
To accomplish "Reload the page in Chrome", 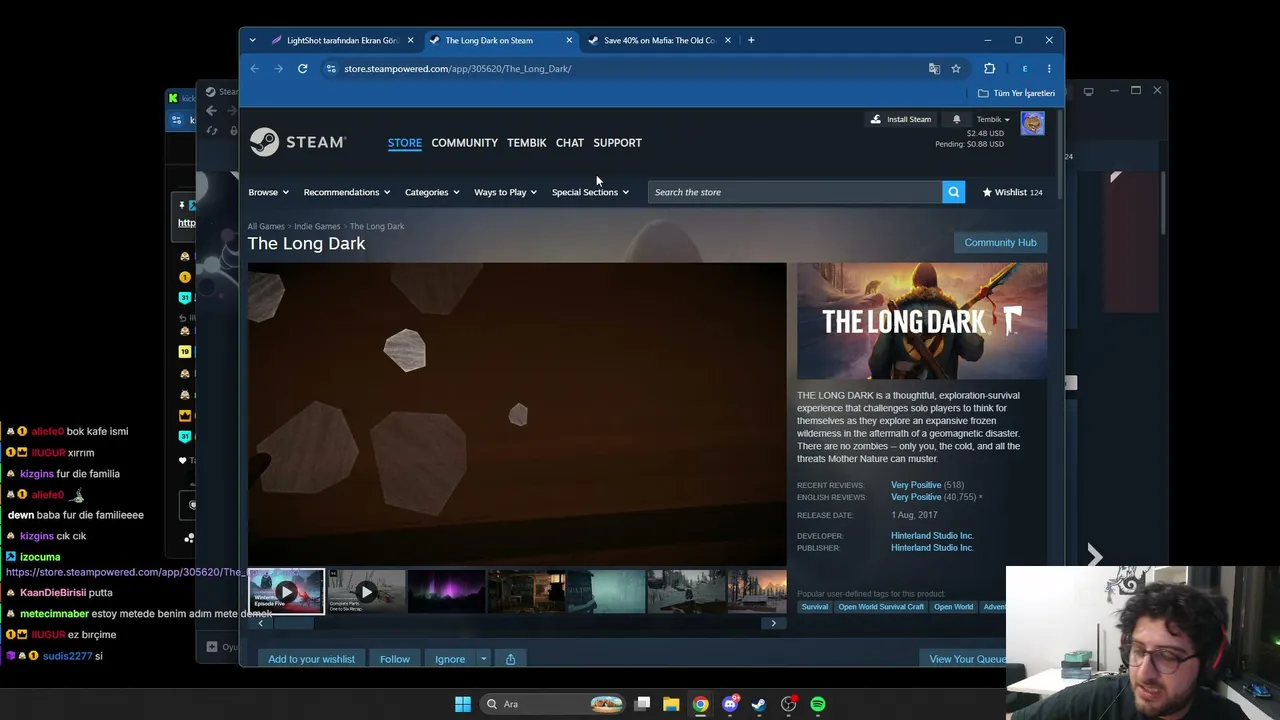I will (x=302, y=69).
